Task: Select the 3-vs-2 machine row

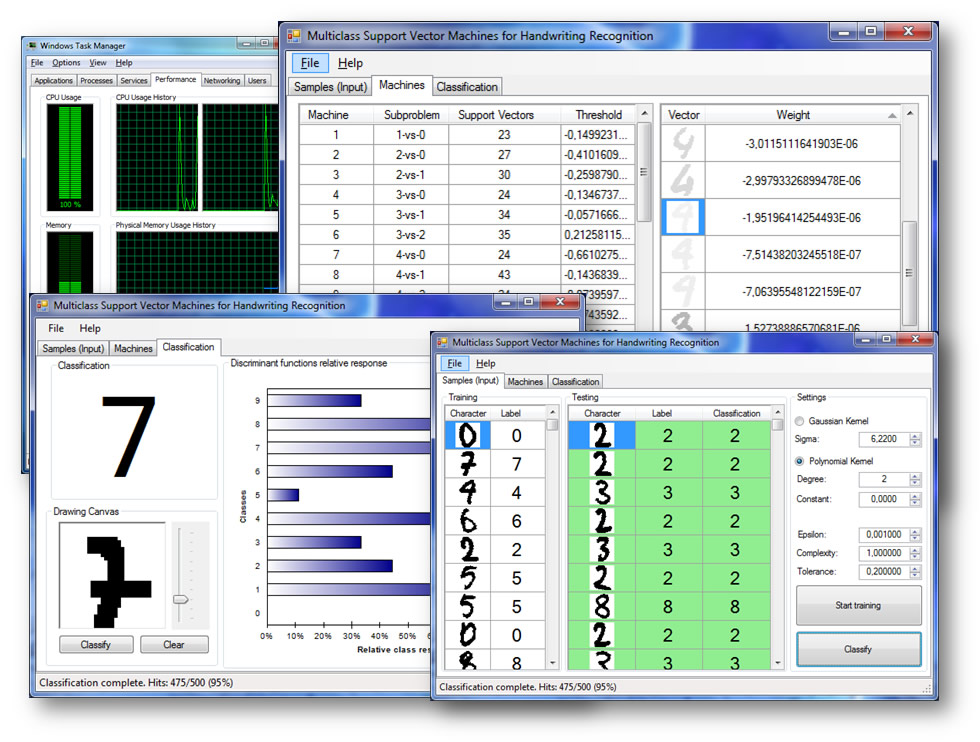Action: [412, 235]
